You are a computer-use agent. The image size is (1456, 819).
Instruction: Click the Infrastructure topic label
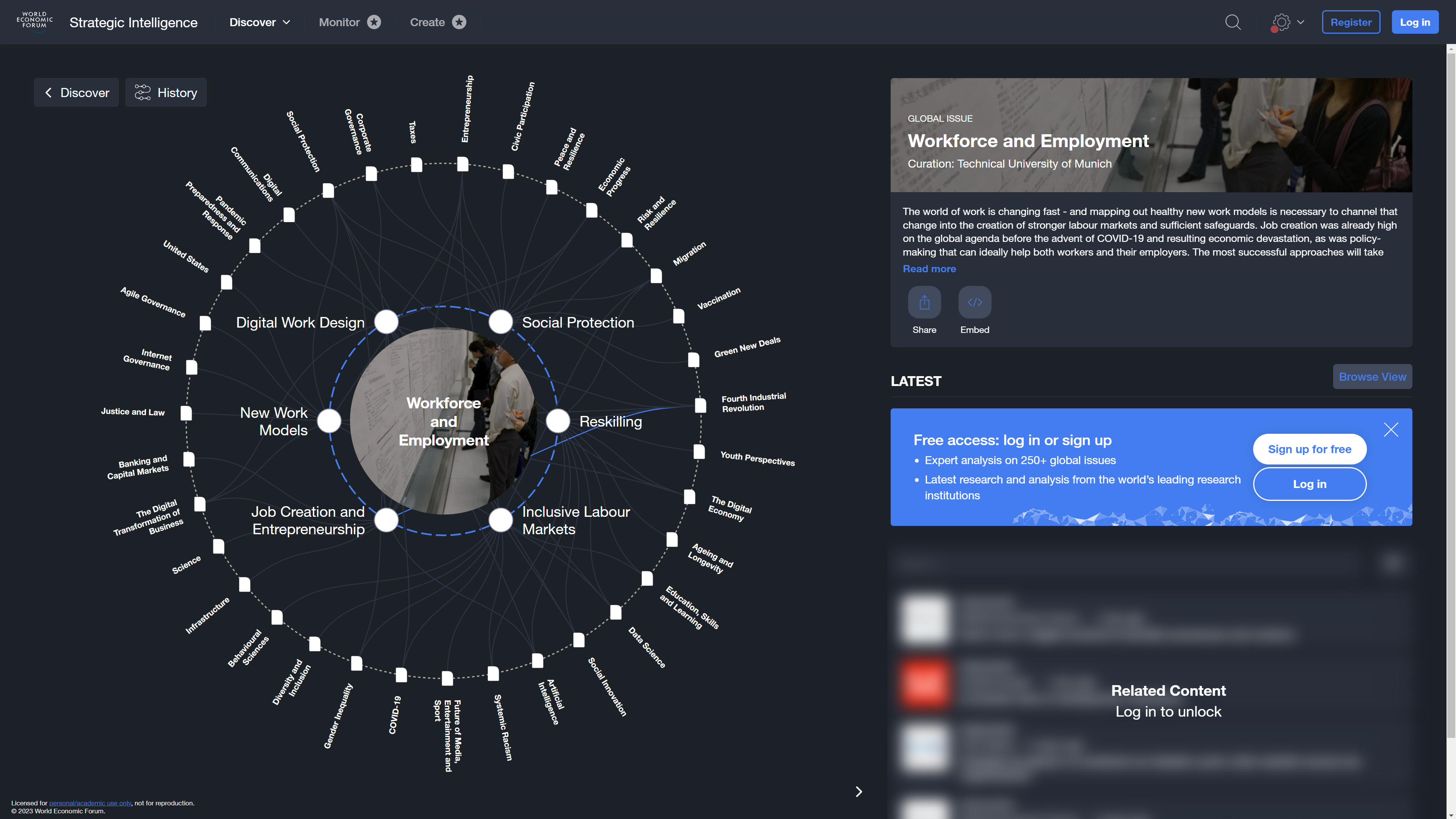(207, 615)
